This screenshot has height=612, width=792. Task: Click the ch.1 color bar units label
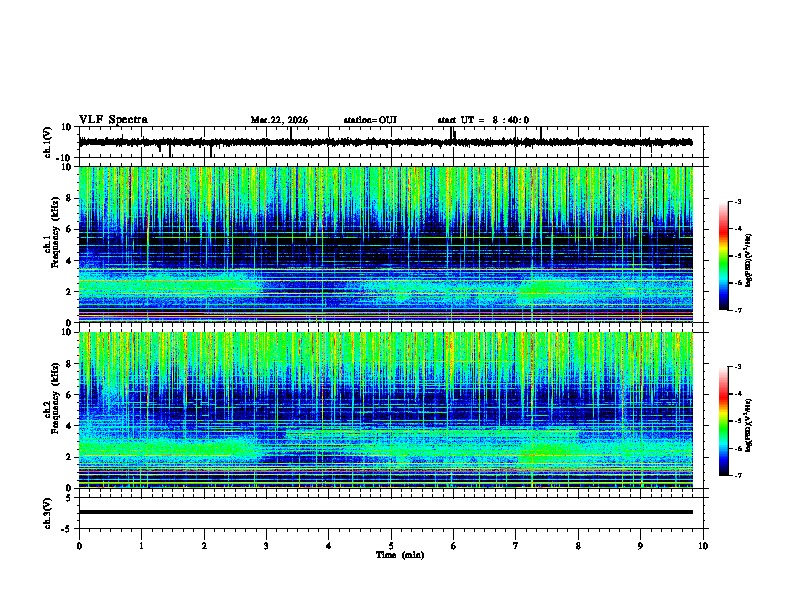tap(749, 260)
